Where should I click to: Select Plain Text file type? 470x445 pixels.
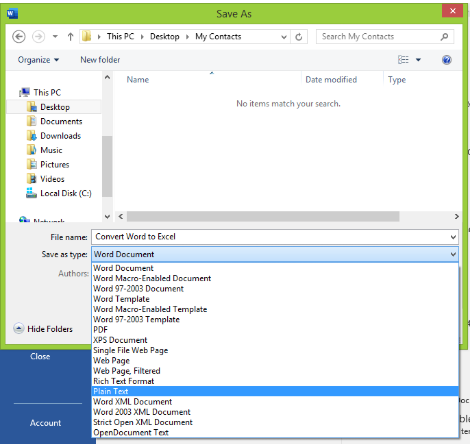[275, 392]
